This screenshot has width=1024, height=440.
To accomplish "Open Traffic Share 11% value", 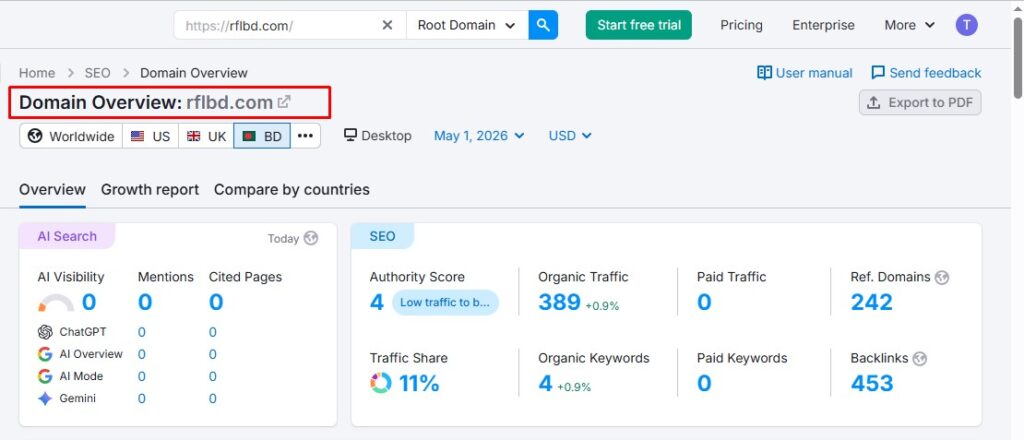I will tap(419, 383).
